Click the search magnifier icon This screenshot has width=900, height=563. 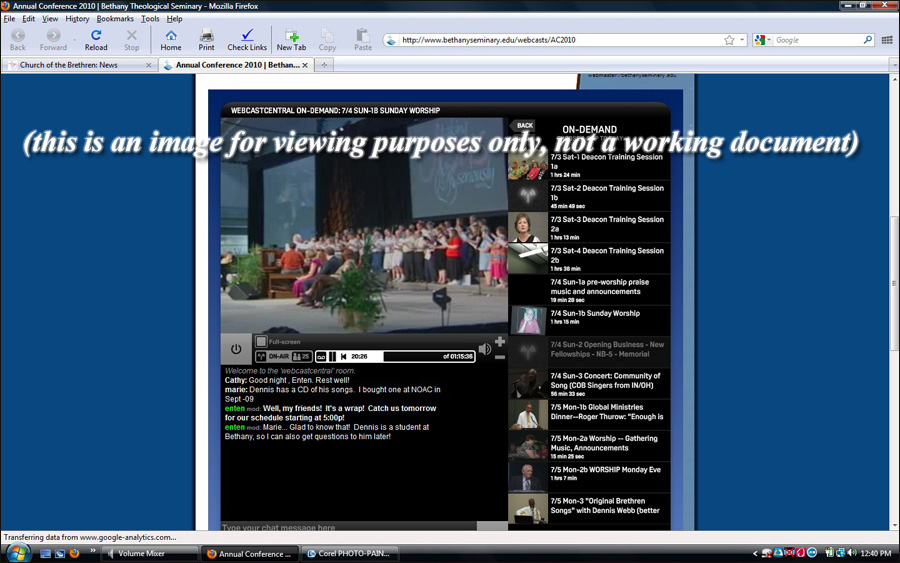tap(867, 40)
